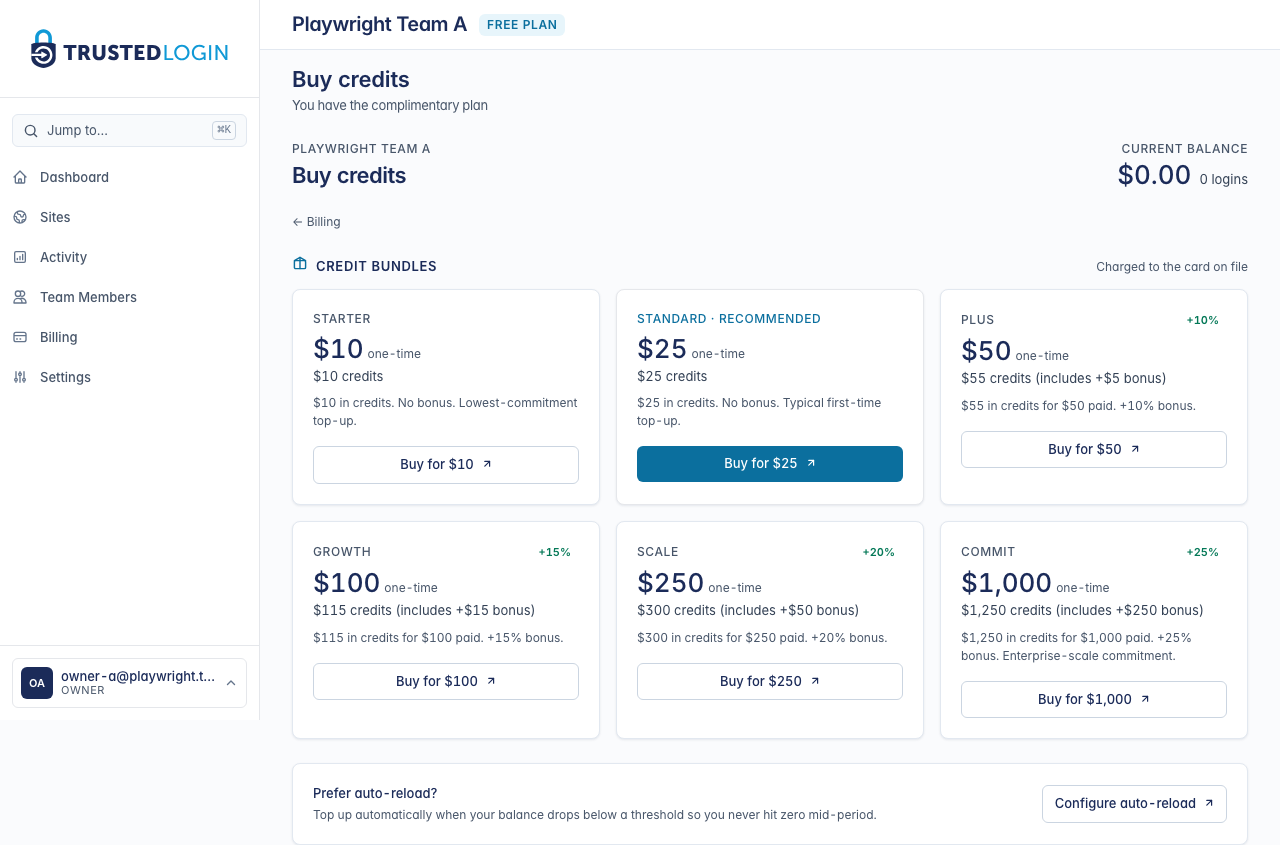Open Settings via its sliders icon
1280x845 pixels.
(19, 377)
